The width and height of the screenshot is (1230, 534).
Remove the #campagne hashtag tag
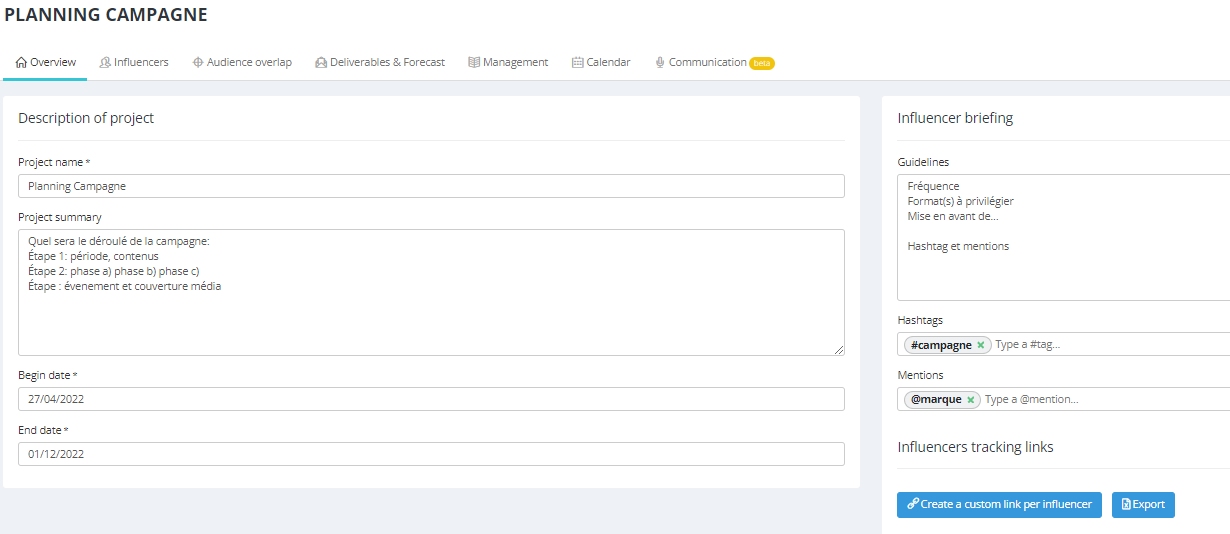click(981, 345)
